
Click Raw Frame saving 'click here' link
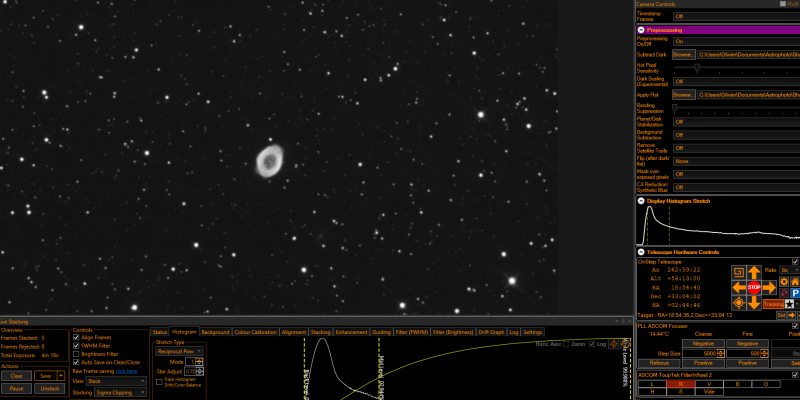click(126, 371)
